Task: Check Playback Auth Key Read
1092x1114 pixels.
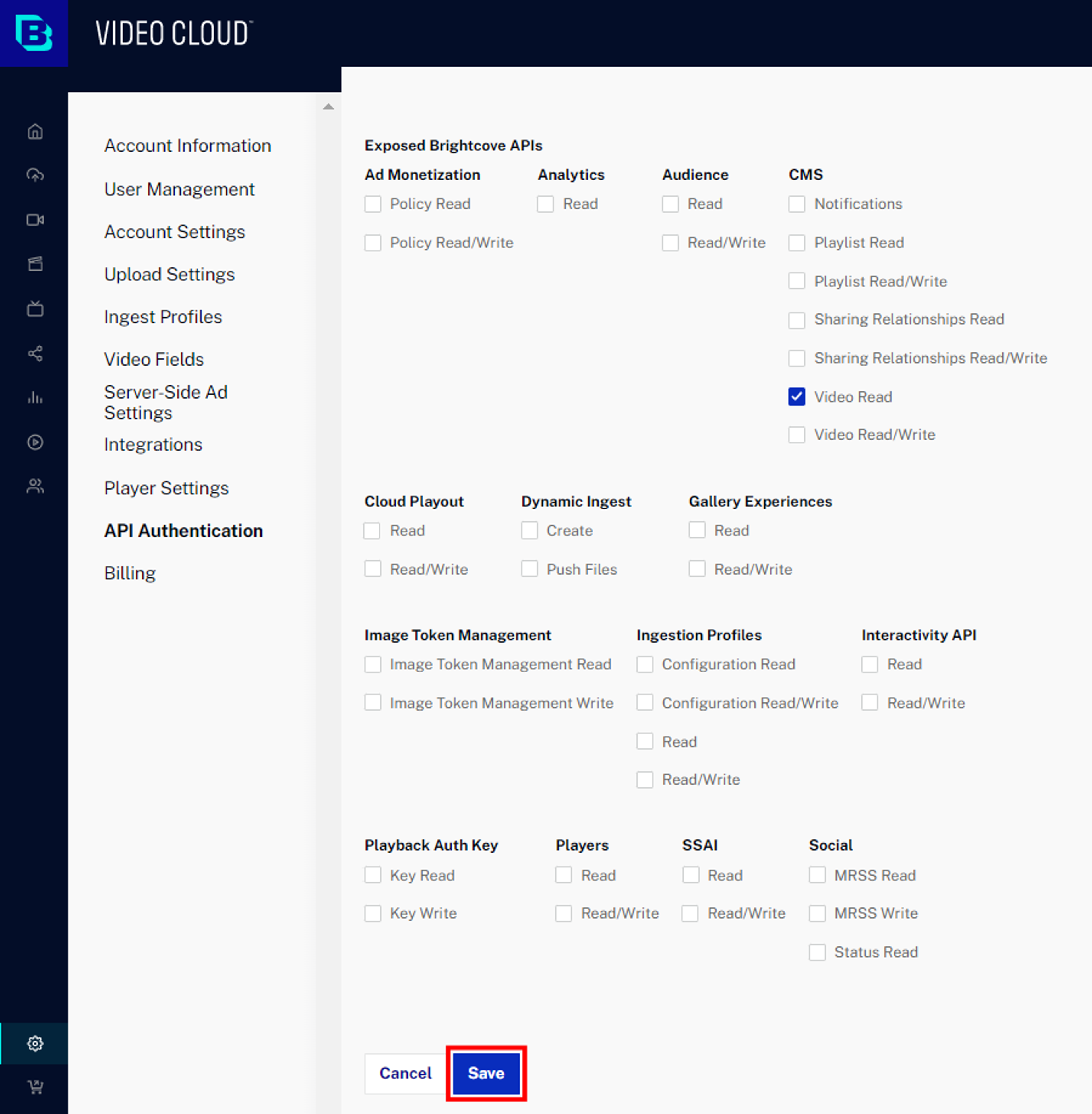Action: [x=373, y=875]
